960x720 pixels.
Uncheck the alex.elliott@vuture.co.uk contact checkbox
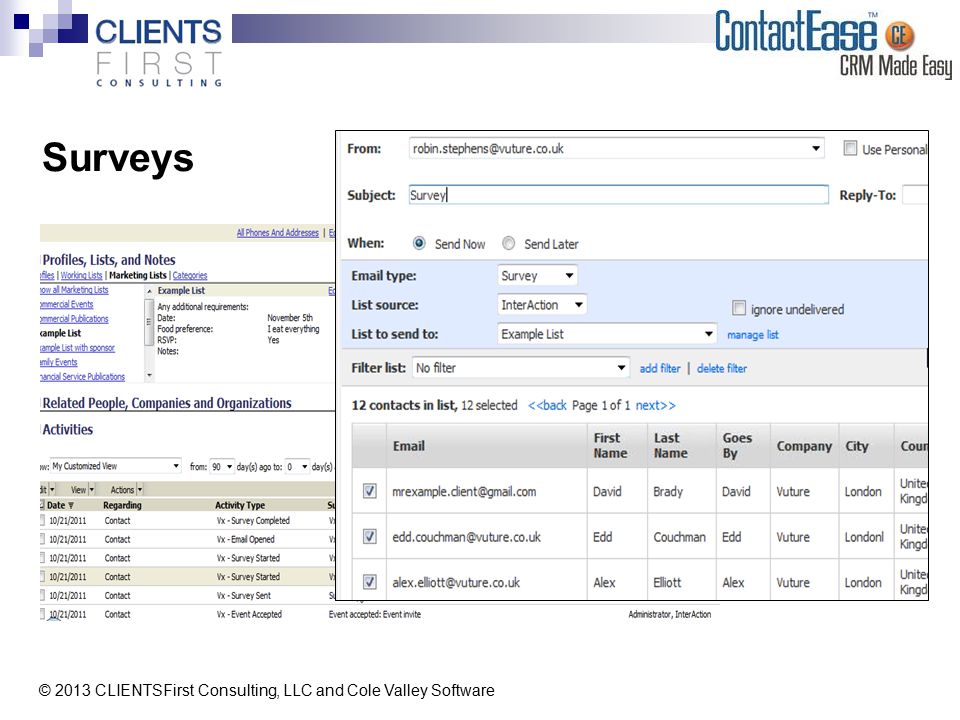[x=370, y=582]
